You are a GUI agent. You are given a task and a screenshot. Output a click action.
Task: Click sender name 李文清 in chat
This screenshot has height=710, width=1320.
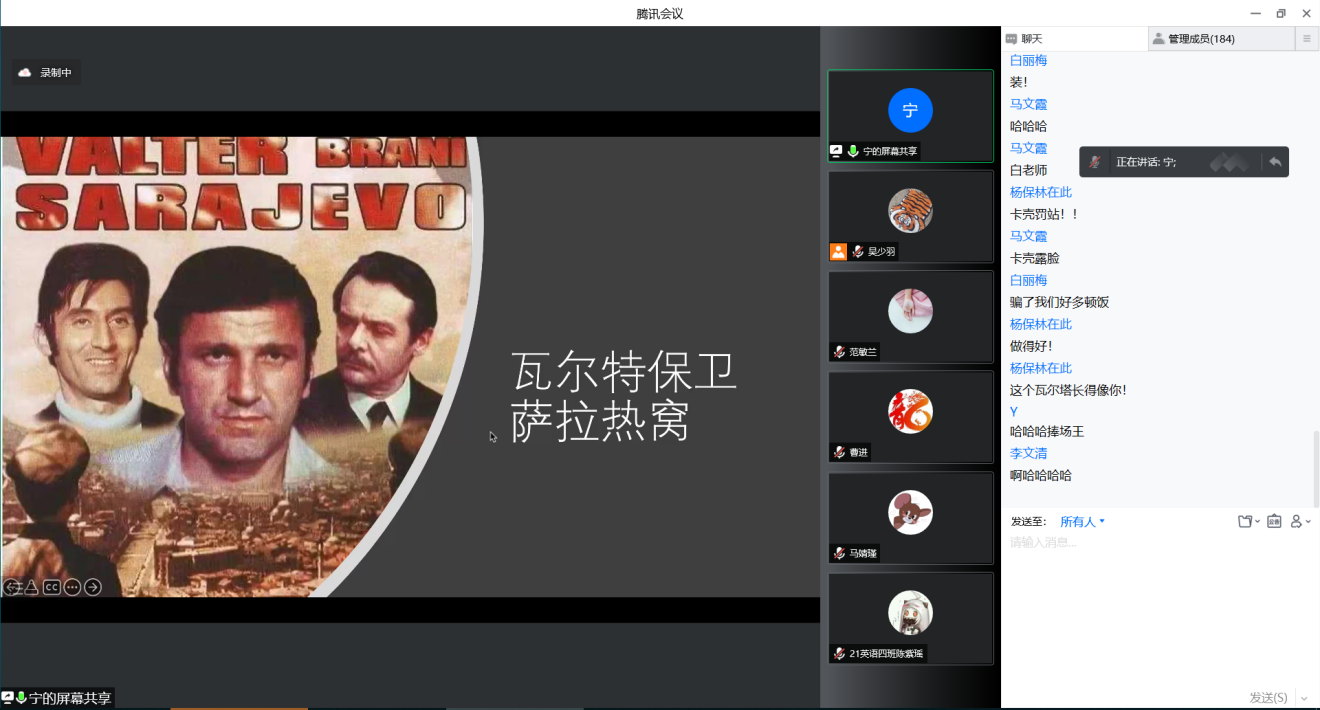tap(1028, 454)
